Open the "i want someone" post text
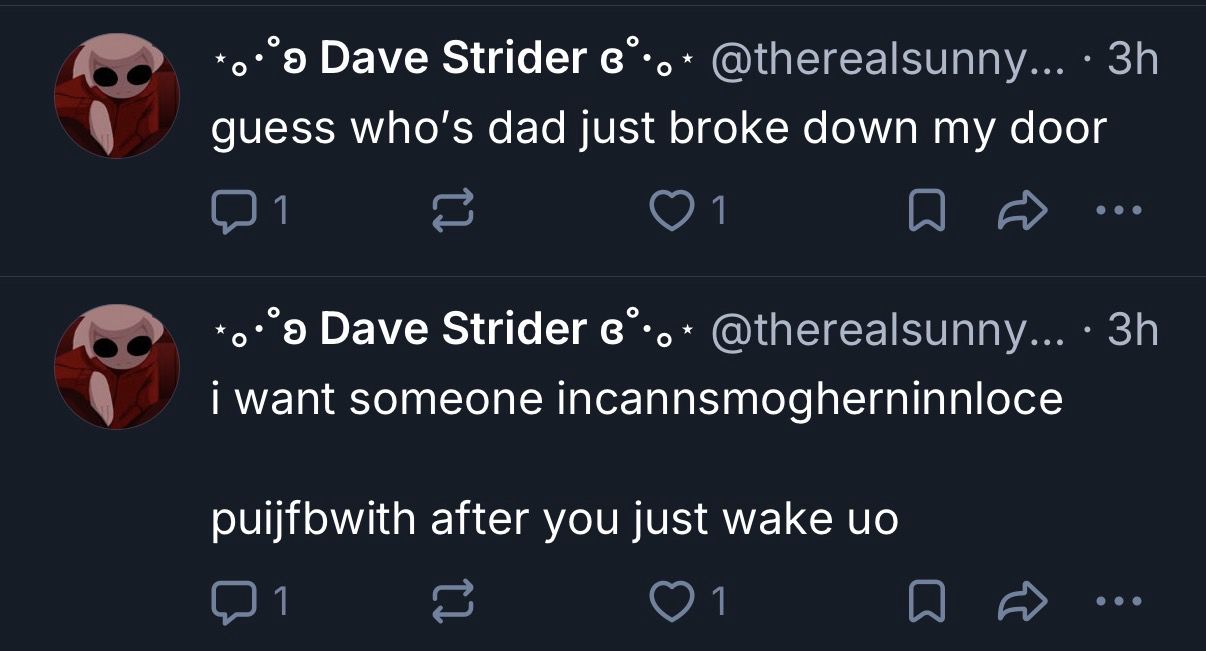 click(637, 400)
